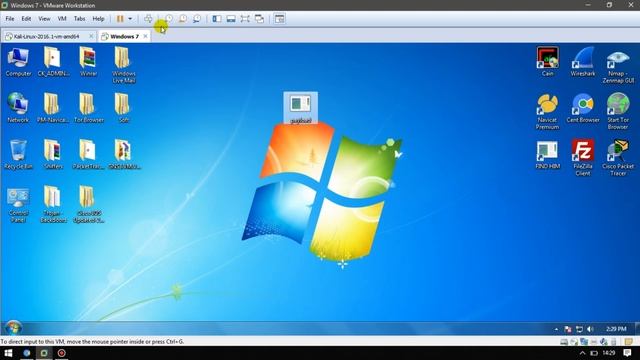
Task: Open the Windows 7 volume control
Action: [x=590, y=329]
